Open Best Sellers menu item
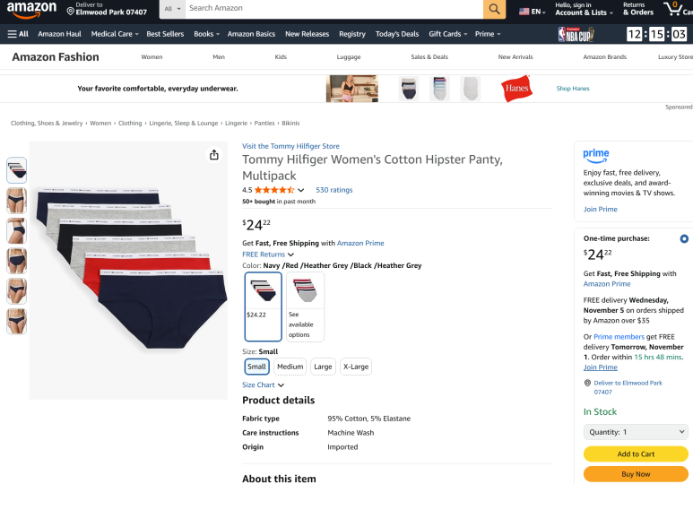This screenshot has height=506, width=693. 165,34
